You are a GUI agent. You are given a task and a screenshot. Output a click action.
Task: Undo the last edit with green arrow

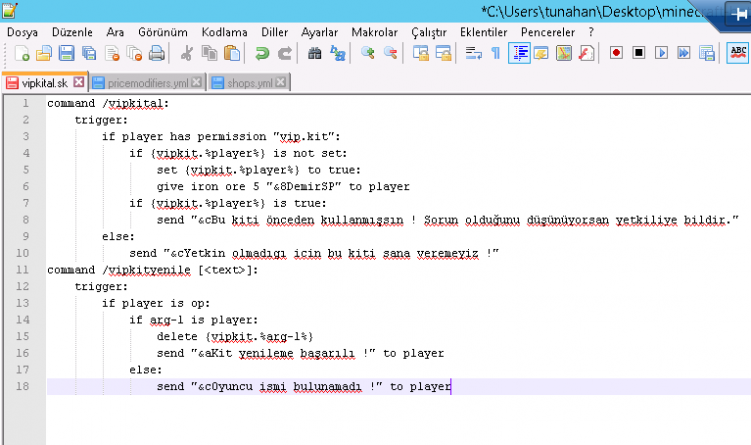[262, 53]
